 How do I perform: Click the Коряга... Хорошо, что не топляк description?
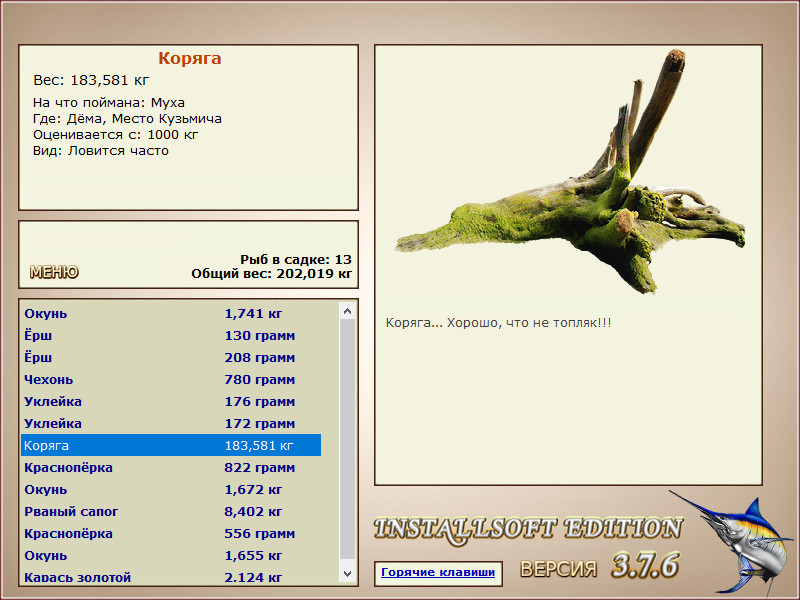pyautogui.click(x=498, y=323)
